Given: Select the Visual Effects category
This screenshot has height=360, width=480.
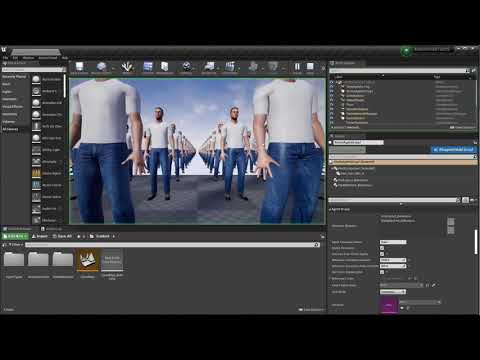Looking at the screenshot, I should coord(13,107).
